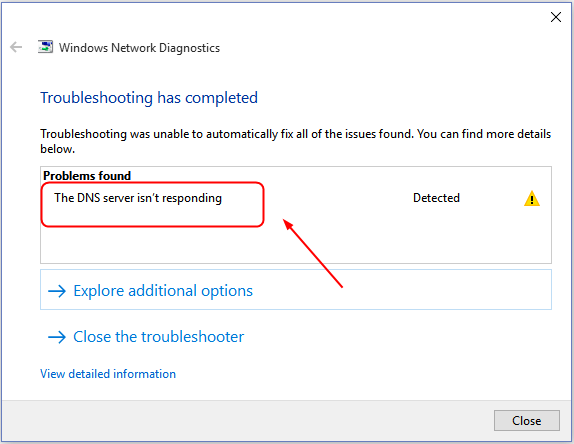574x444 pixels.
Task: Open View detailed information link
Action: [x=108, y=374]
